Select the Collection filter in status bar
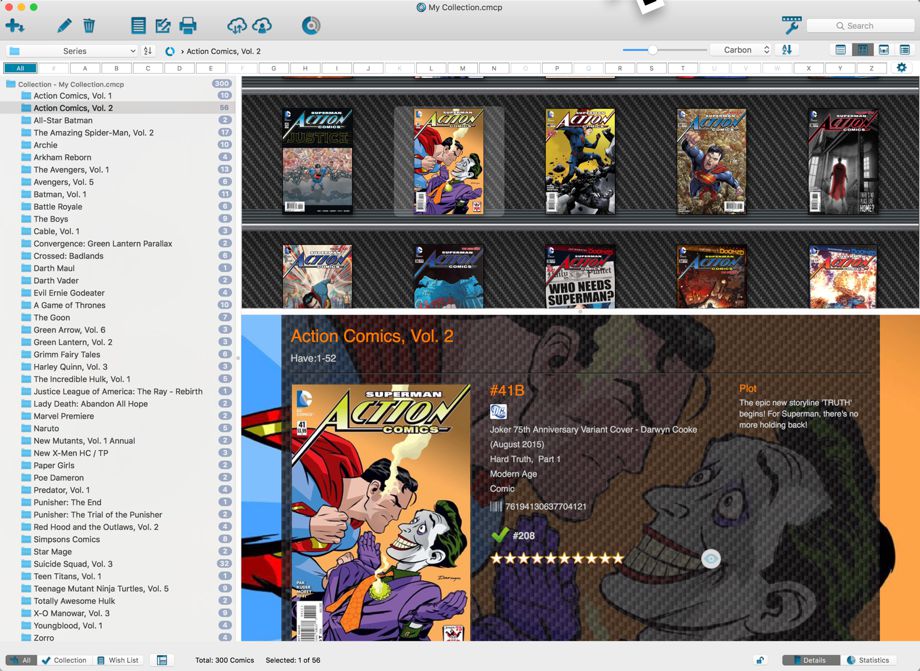 click(64, 660)
